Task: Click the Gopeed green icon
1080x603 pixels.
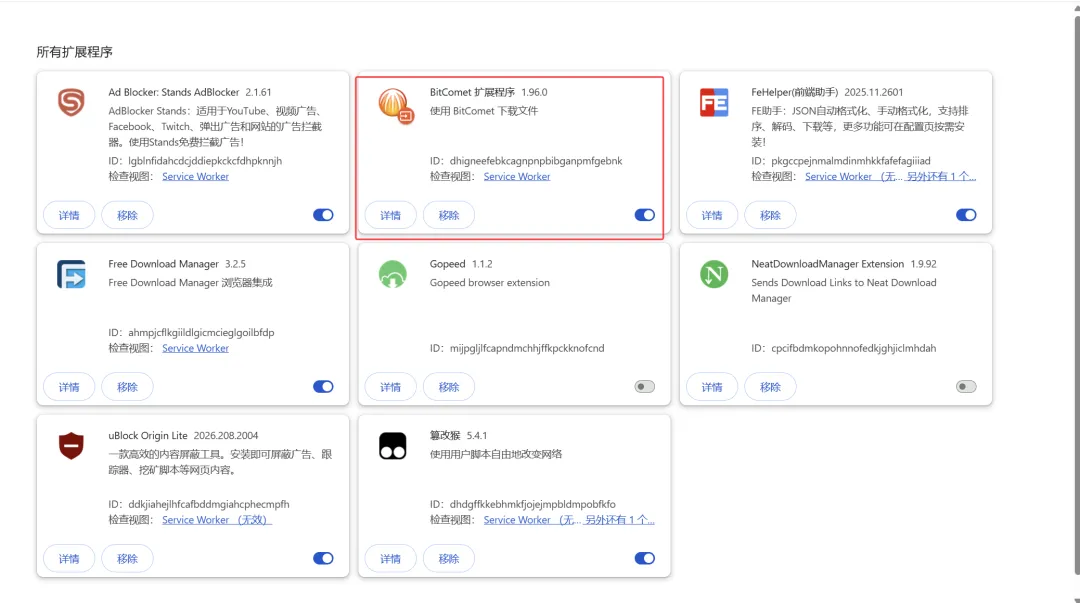Action: [x=393, y=274]
